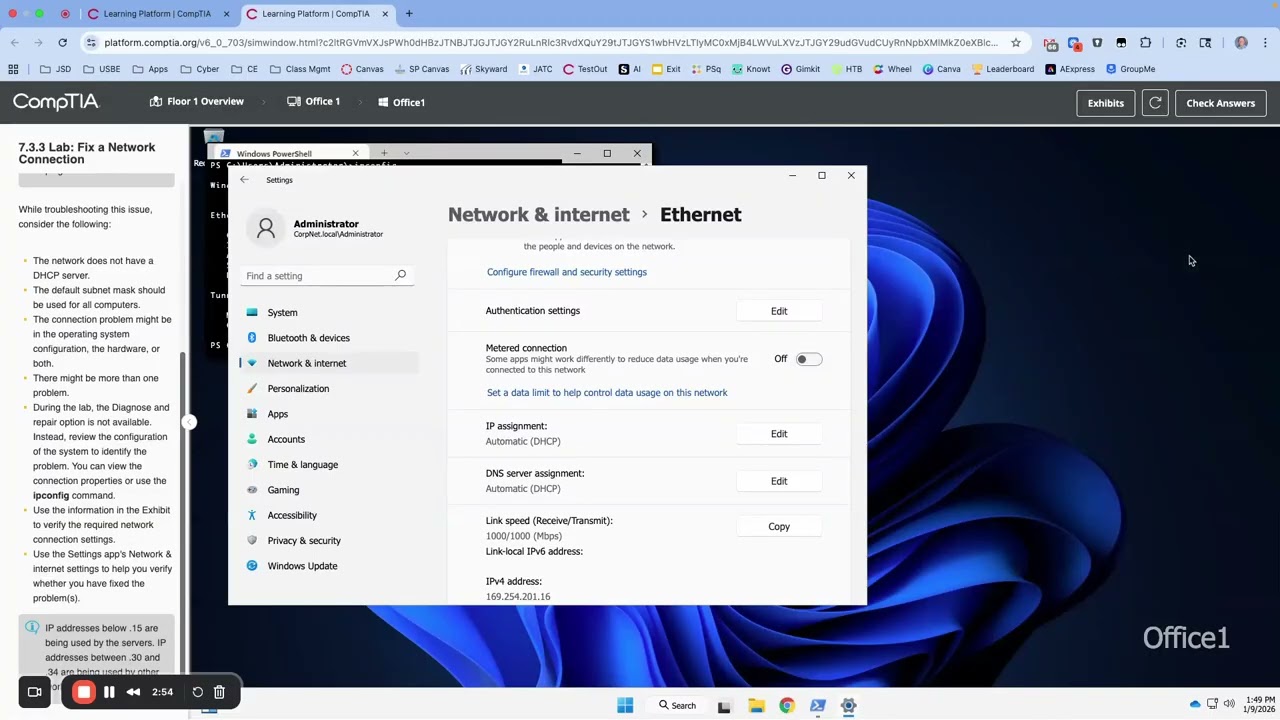Click the search magnifier in Find a setting

tap(400, 276)
